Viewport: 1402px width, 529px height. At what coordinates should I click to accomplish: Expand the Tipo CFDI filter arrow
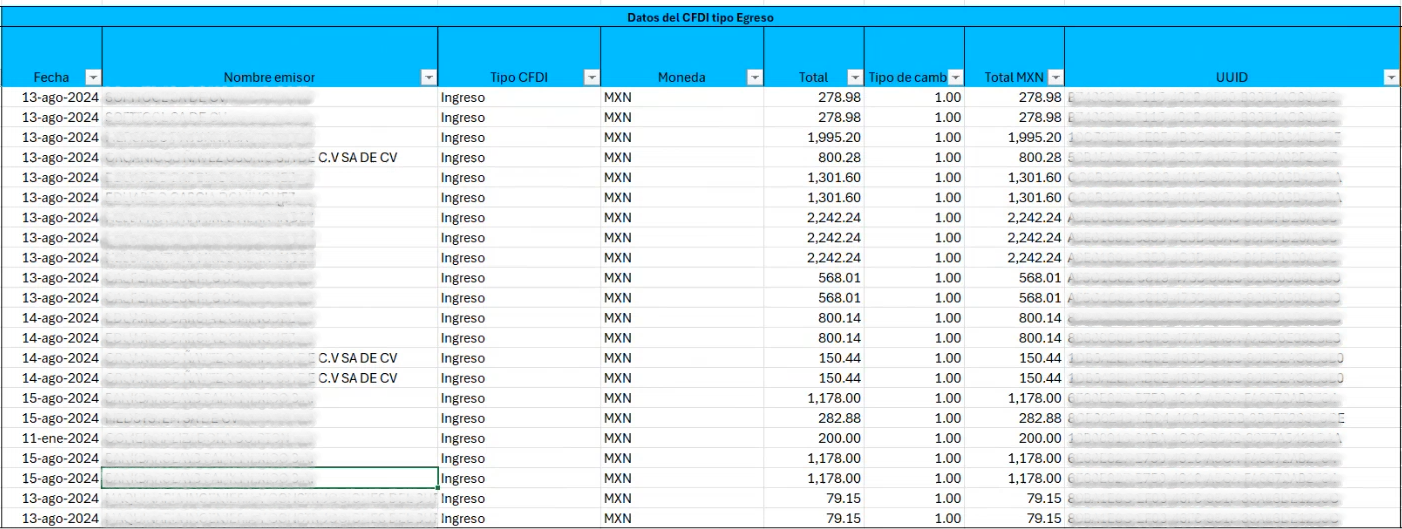click(x=591, y=77)
